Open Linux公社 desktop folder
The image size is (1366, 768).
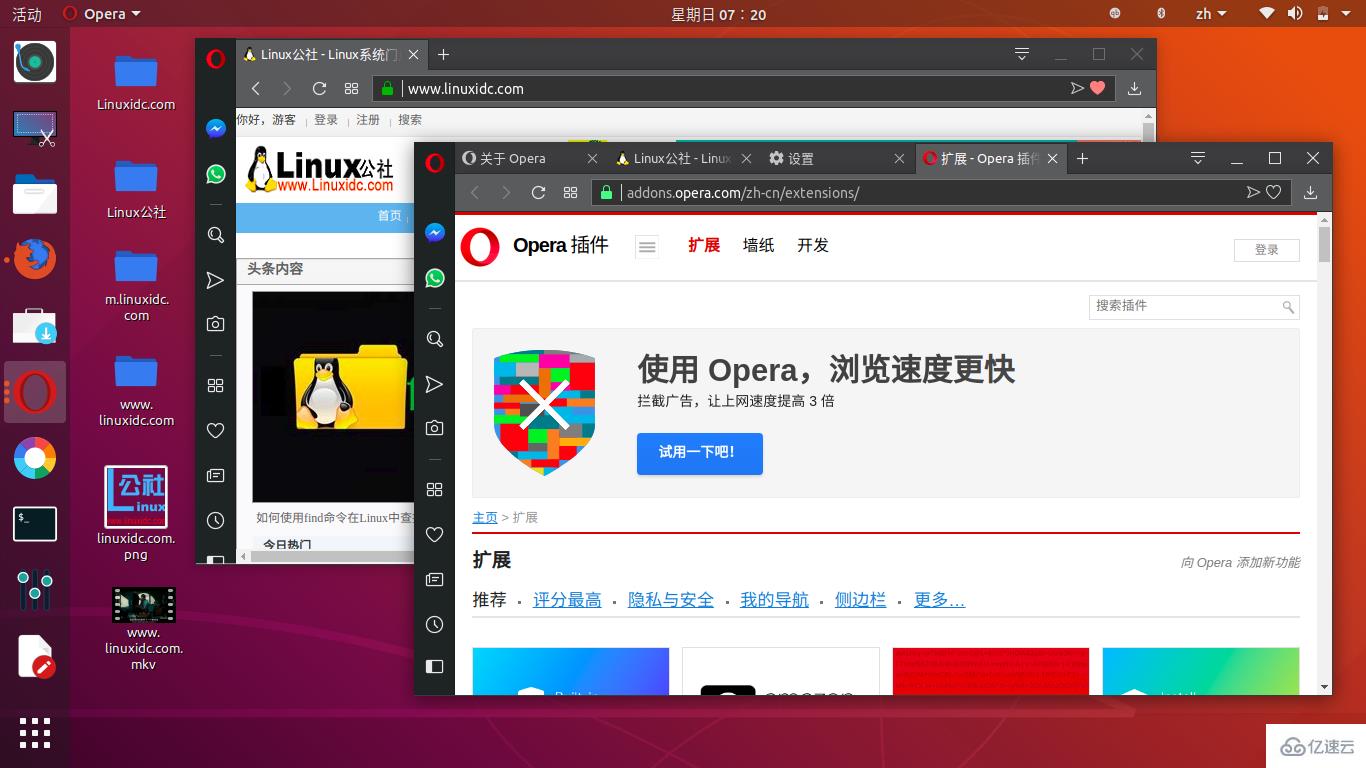136,188
